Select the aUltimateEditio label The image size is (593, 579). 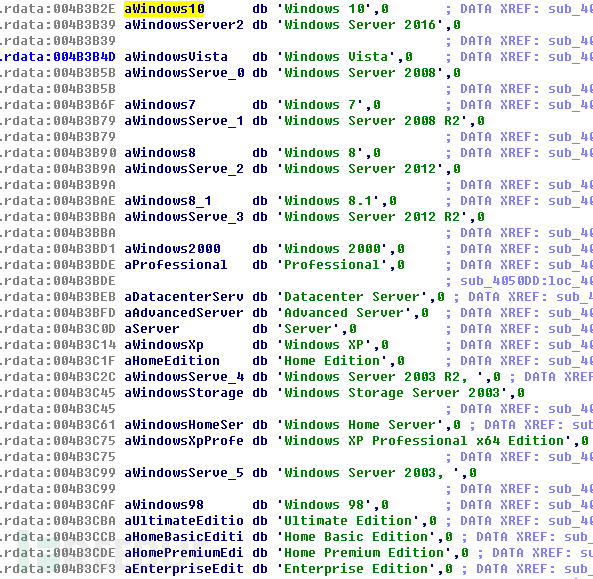coord(184,521)
